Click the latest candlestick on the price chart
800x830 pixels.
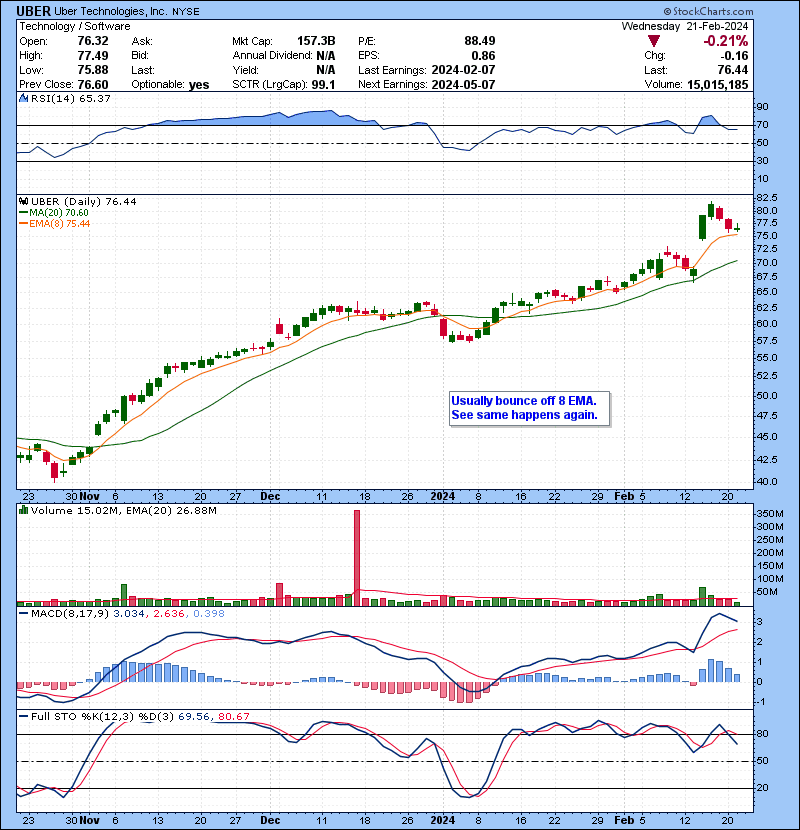coord(737,228)
